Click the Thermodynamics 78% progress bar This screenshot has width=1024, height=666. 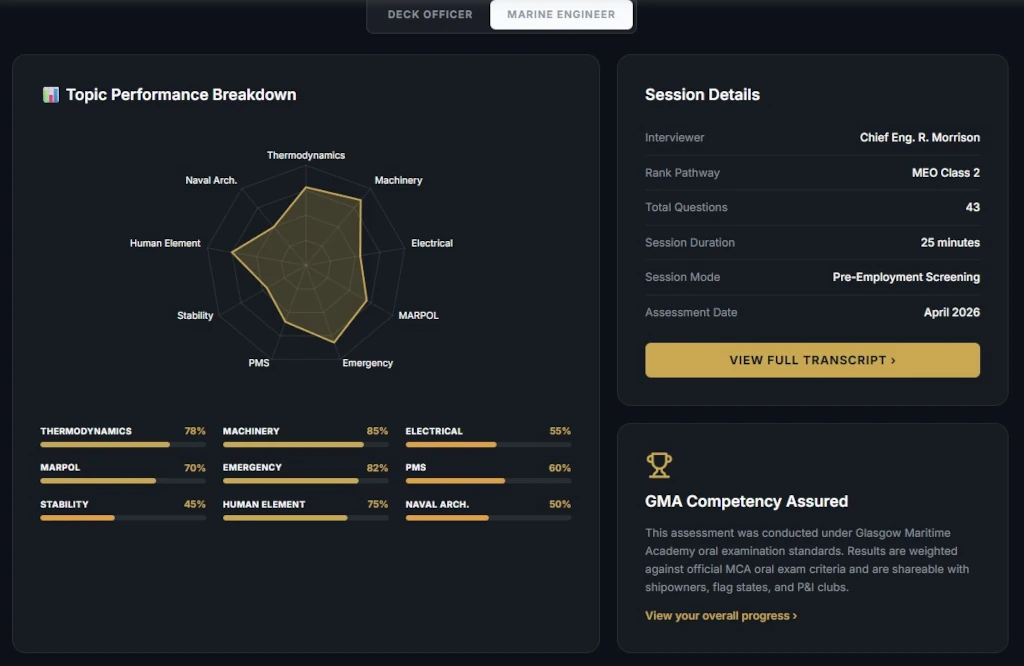123,445
